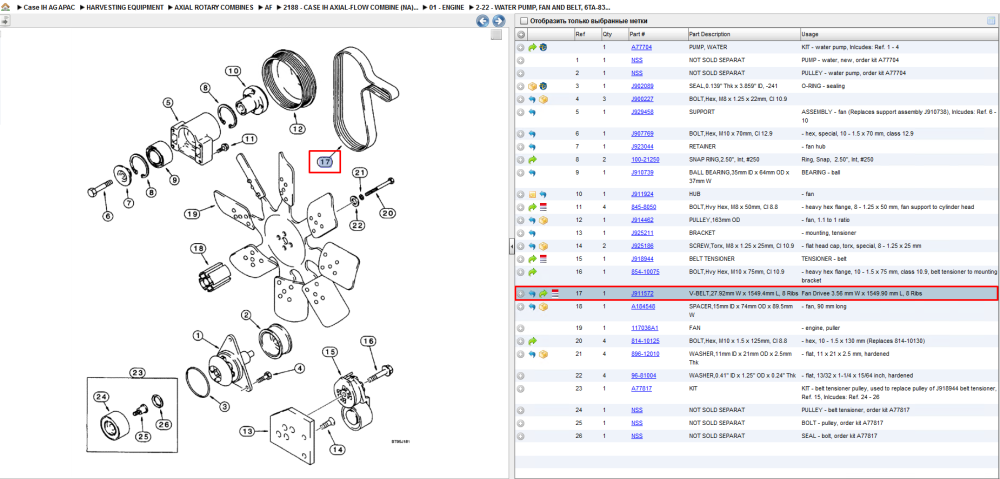Click the globe icon on the A77704 row
Image resolution: width=1000 pixels, height=479 pixels.
543,47
